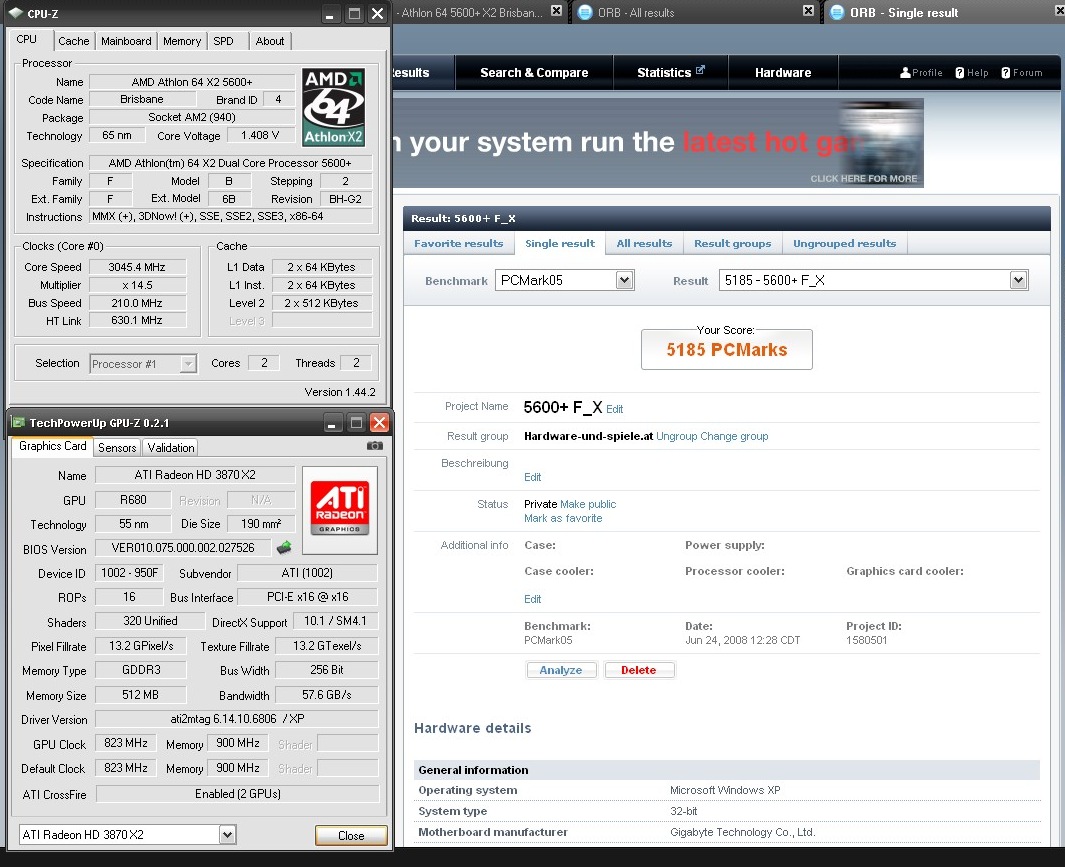Screen dimensions: 1065x867
Task: Click the GPU Clock 823 MHz value
Action: [126, 743]
